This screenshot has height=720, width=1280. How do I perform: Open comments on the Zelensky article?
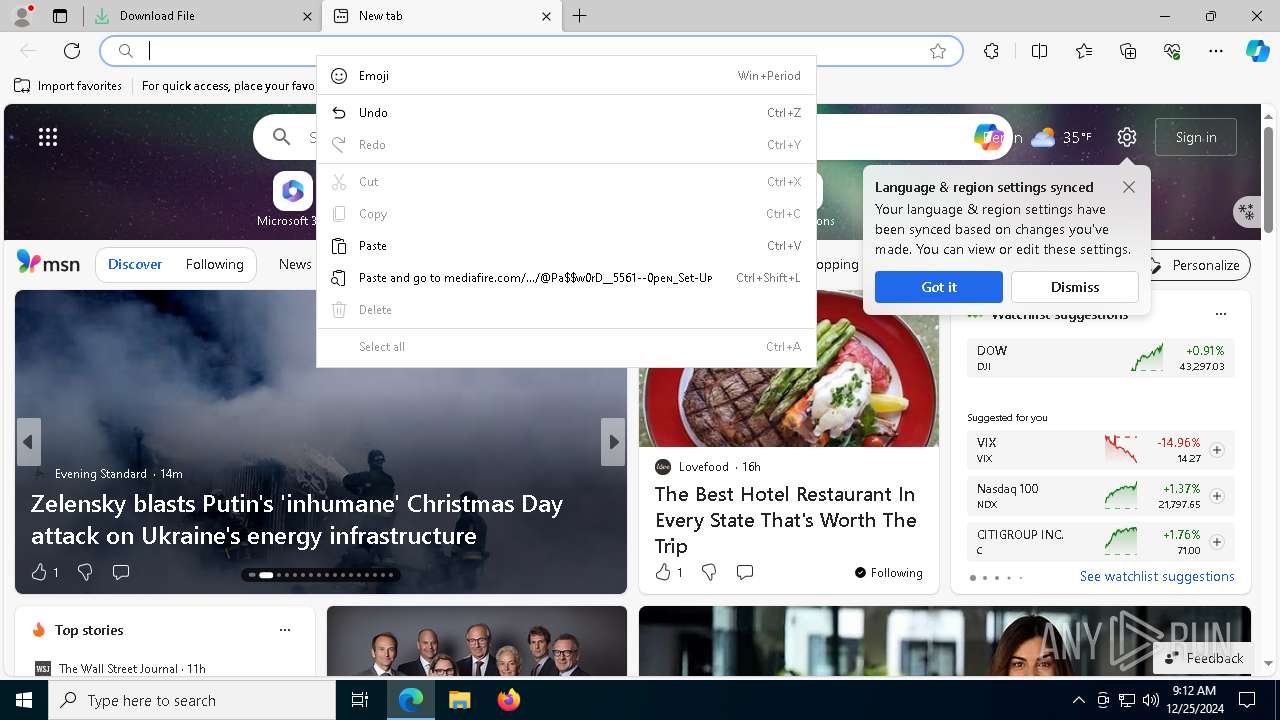[121, 572]
